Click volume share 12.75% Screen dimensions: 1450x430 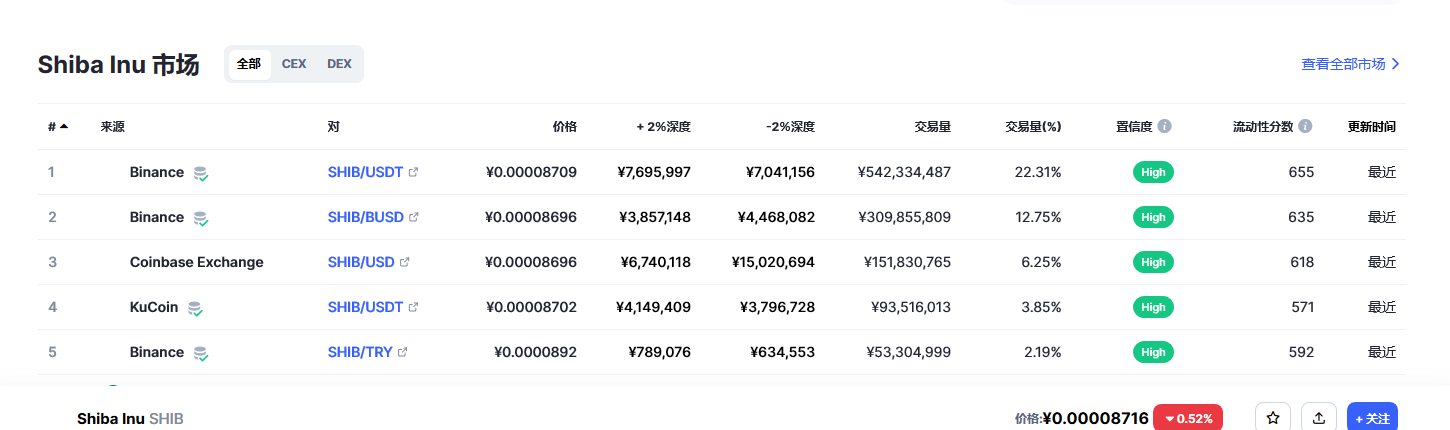(x=1038, y=217)
